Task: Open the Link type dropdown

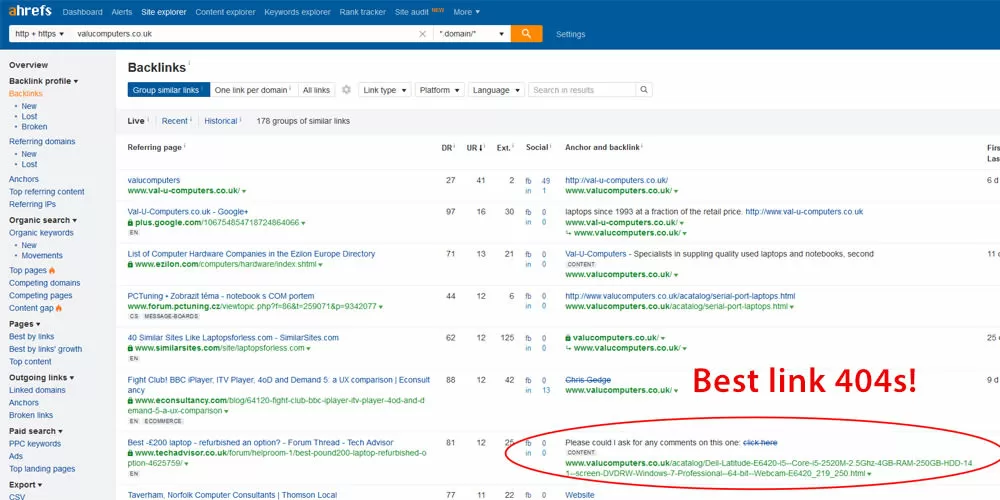Action: point(384,90)
